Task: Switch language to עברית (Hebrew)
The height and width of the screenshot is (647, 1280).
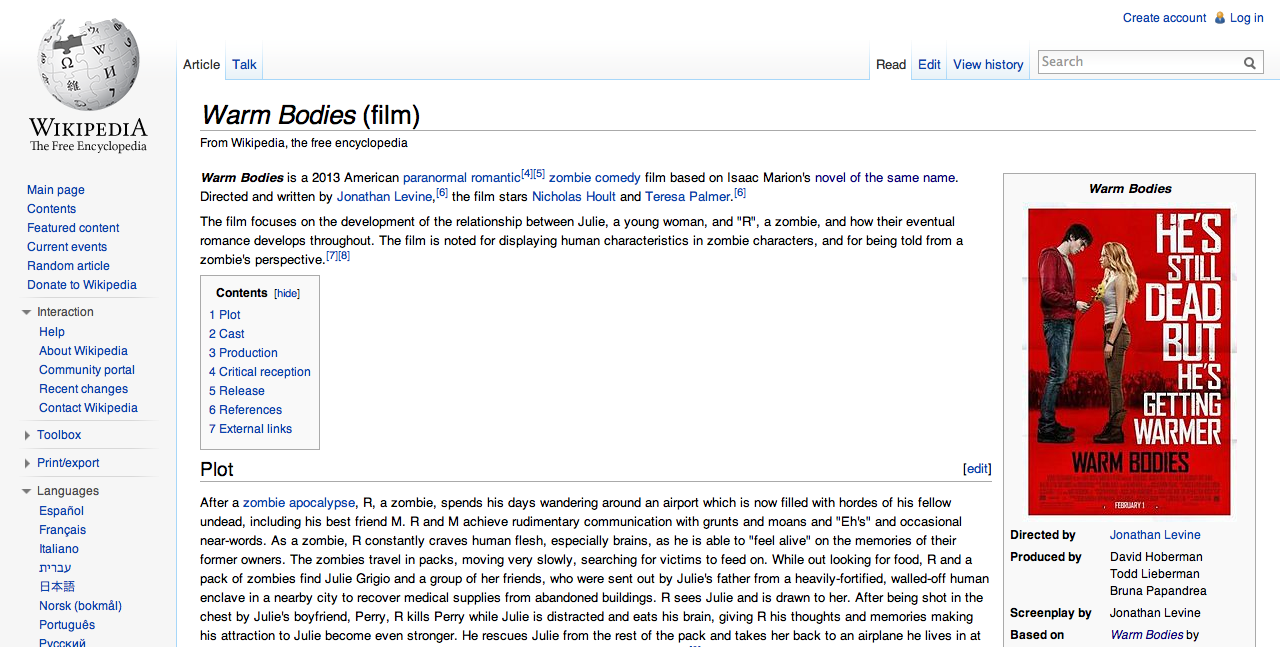Action: 55,568
